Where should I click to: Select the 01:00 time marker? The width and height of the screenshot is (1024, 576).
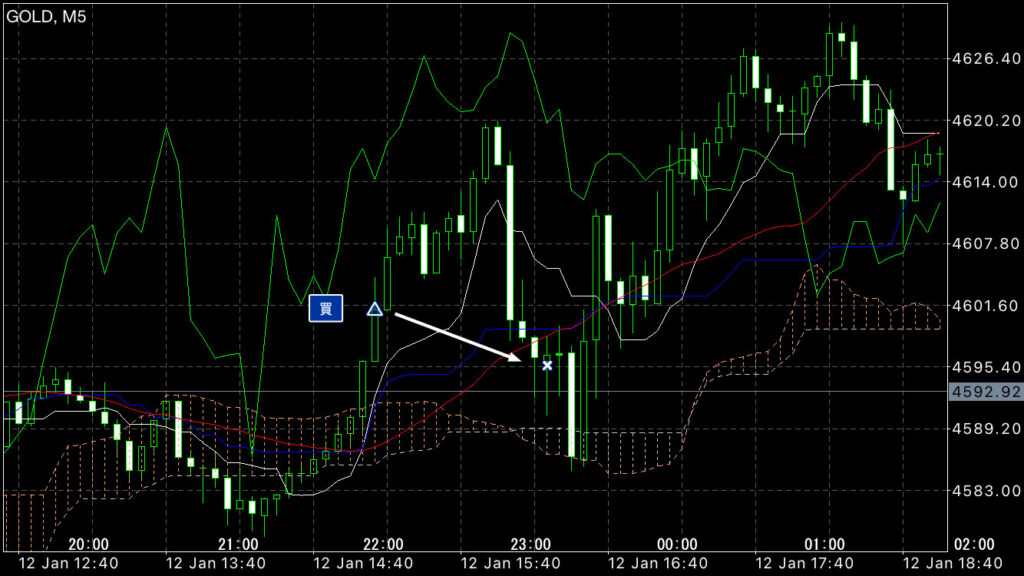point(824,544)
